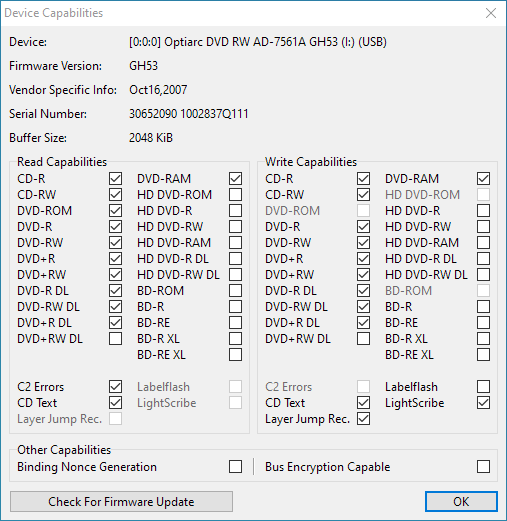507x521 pixels.
Task: Check the Write BD-R checkbox
Action: (483, 307)
